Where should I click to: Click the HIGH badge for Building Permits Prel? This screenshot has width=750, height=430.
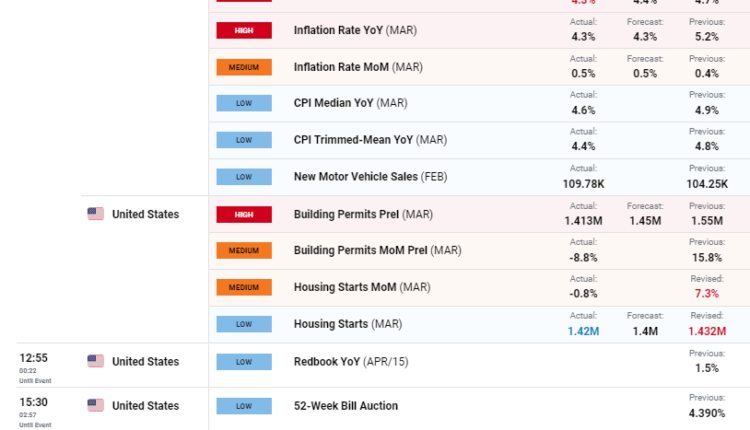coord(244,214)
